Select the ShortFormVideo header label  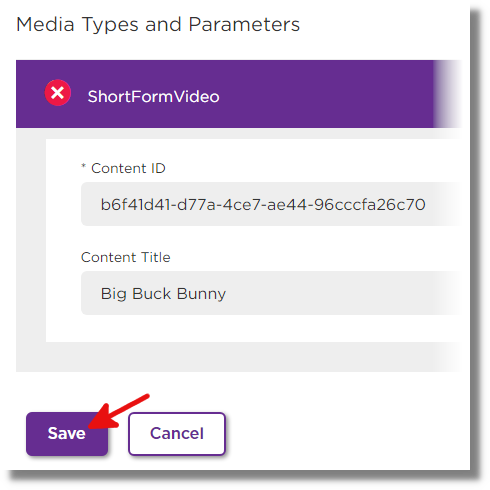[x=153, y=97]
